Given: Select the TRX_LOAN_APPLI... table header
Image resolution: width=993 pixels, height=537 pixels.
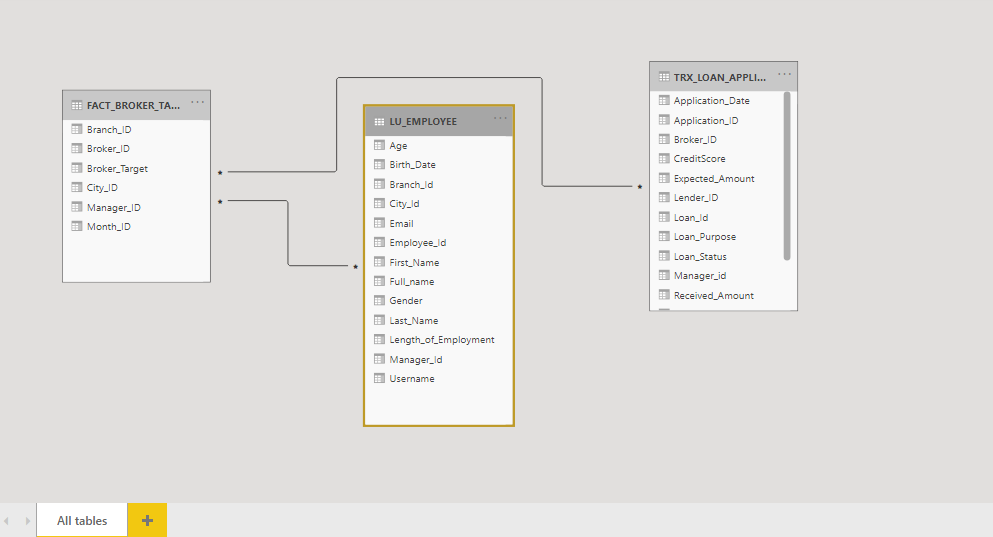Looking at the screenshot, I should click(723, 77).
